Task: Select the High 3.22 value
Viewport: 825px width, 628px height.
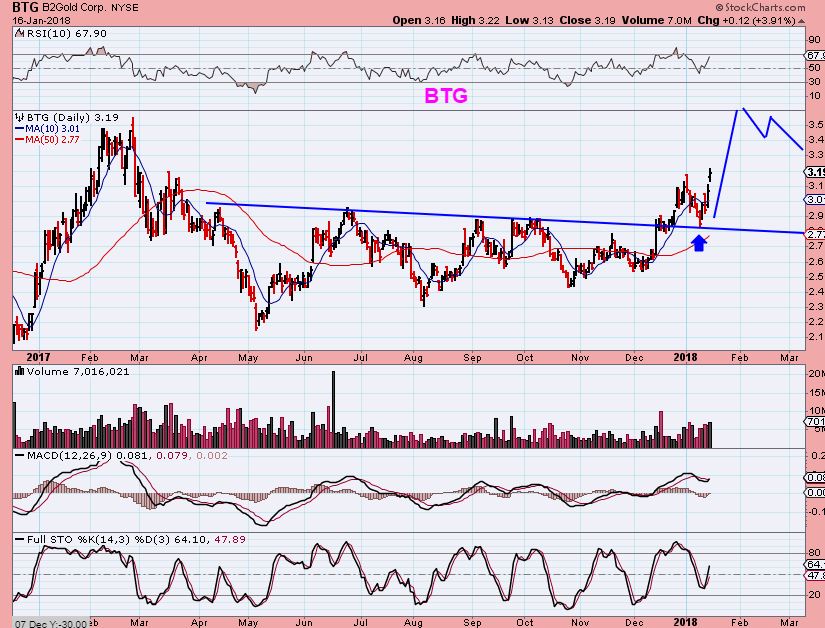Action: pos(476,21)
